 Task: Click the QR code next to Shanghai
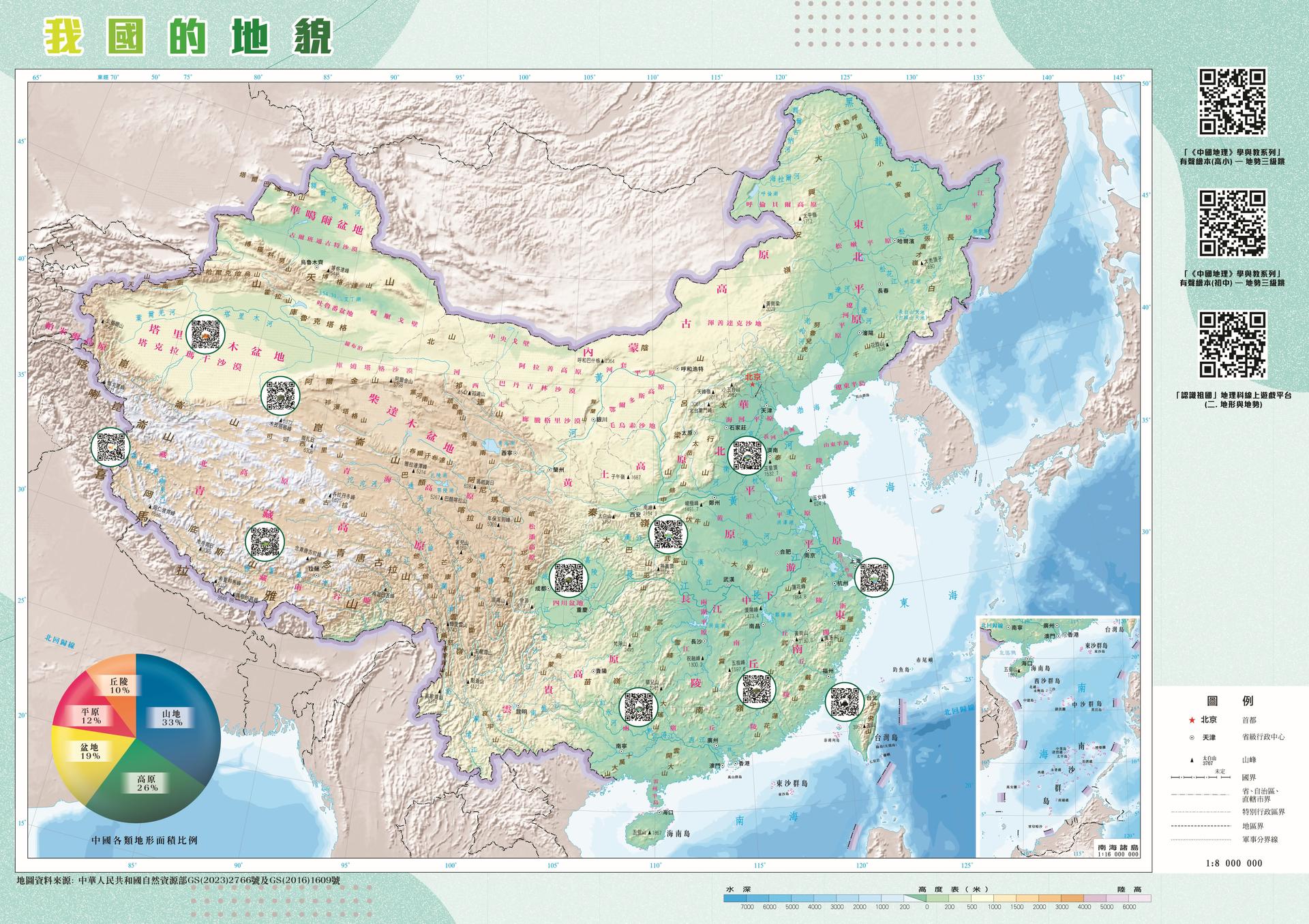[x=873, y=577]
